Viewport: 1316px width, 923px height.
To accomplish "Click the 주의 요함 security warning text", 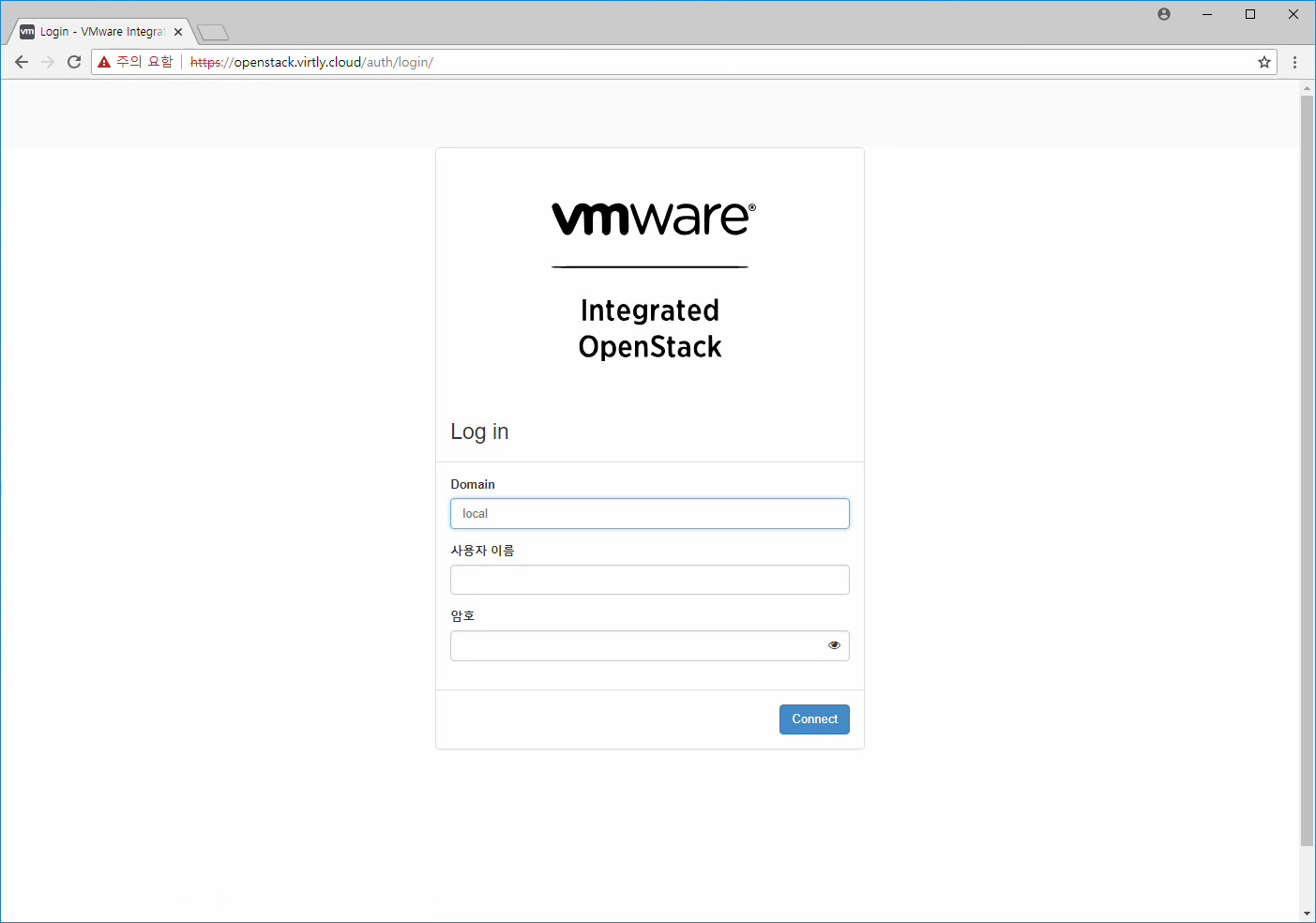I will [x=144, y=62].
